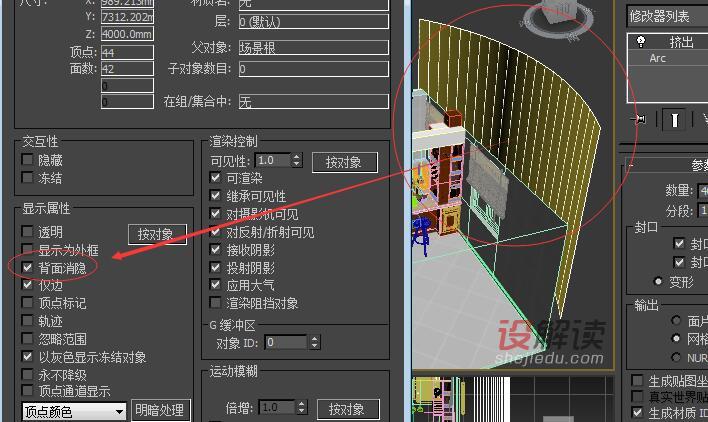Enable the 顶点标记 checkbox
Screen dimensions: 708x422
[28, 302]
